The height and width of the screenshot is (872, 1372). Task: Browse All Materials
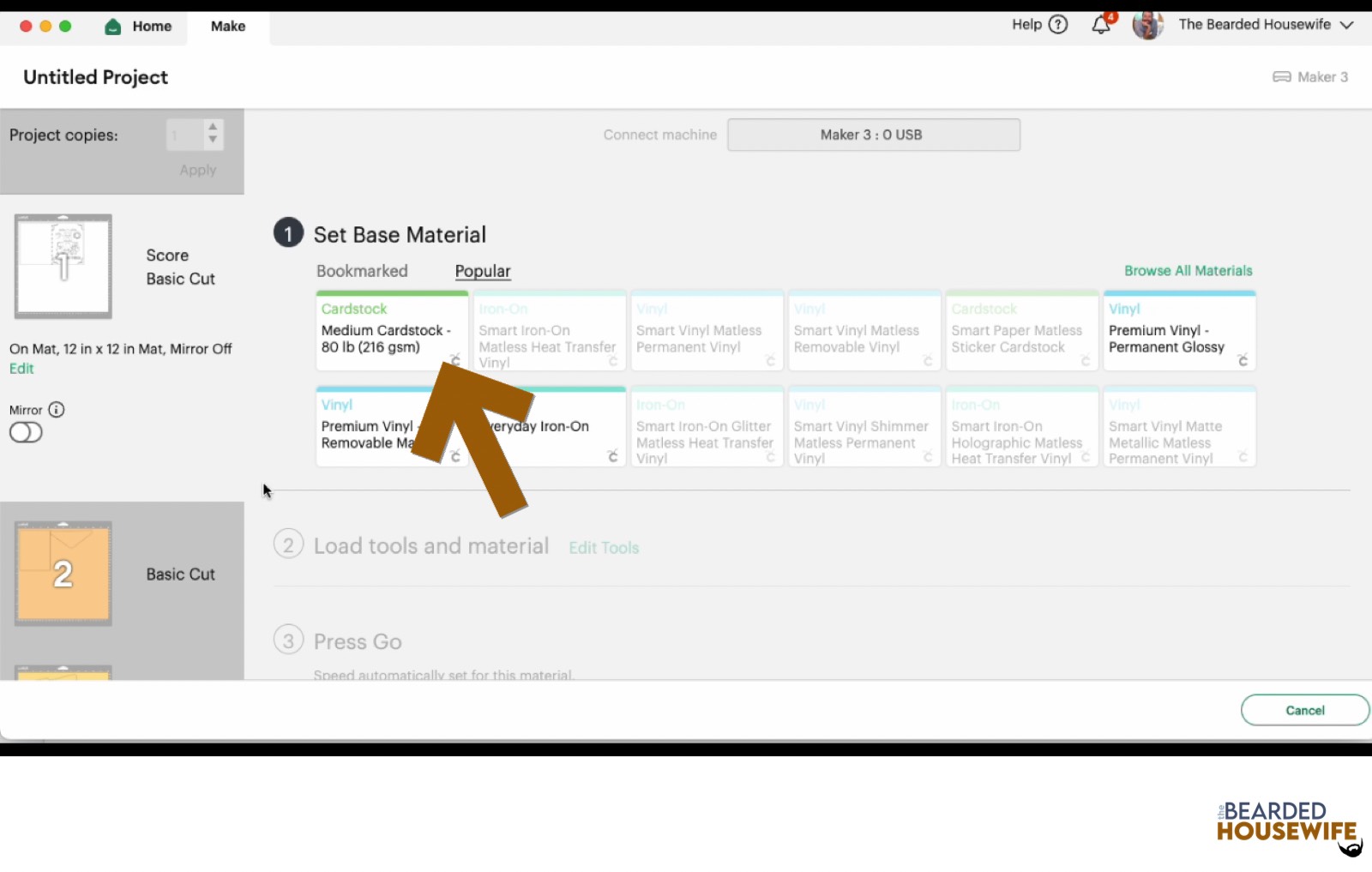click(x=1188, y=271)
